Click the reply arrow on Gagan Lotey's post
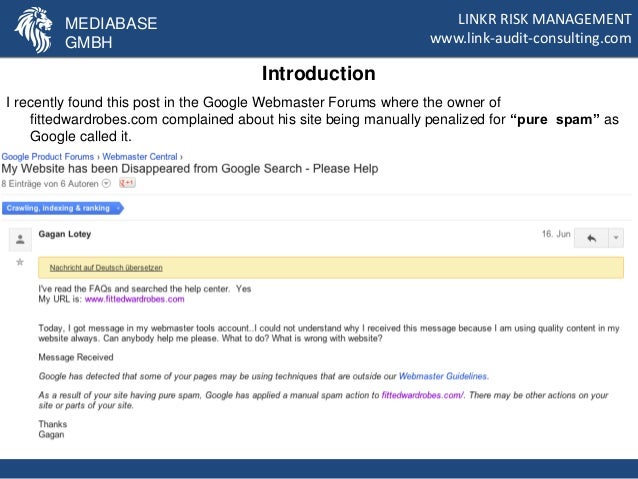Image resolution: width=638 pixels, height=479 pixels. (x=591, y=238)
